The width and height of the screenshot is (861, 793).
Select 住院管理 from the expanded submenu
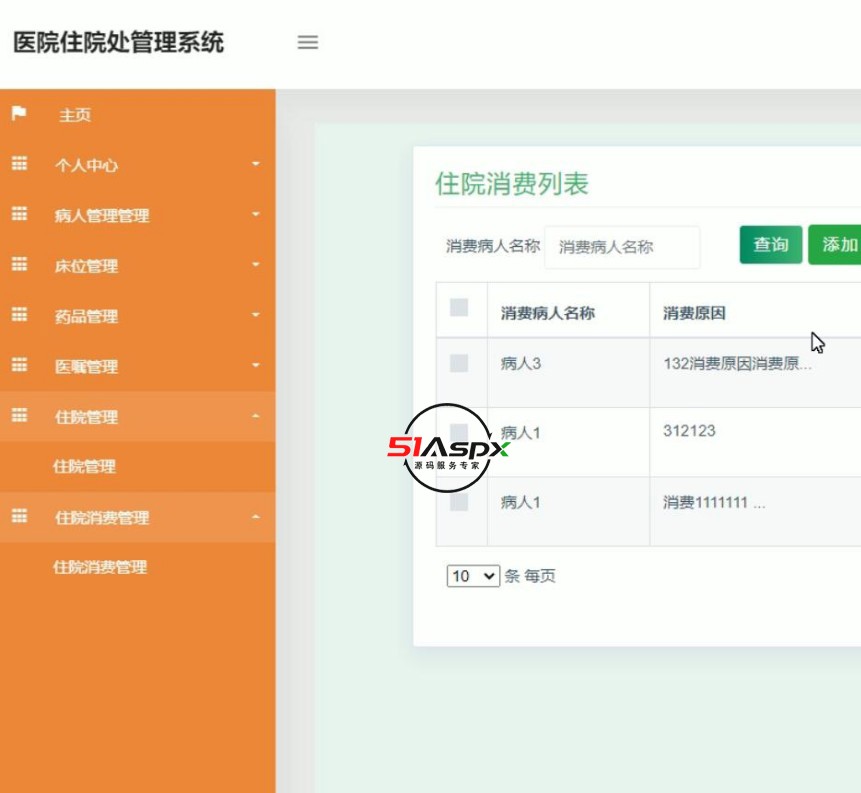point(84,467)
